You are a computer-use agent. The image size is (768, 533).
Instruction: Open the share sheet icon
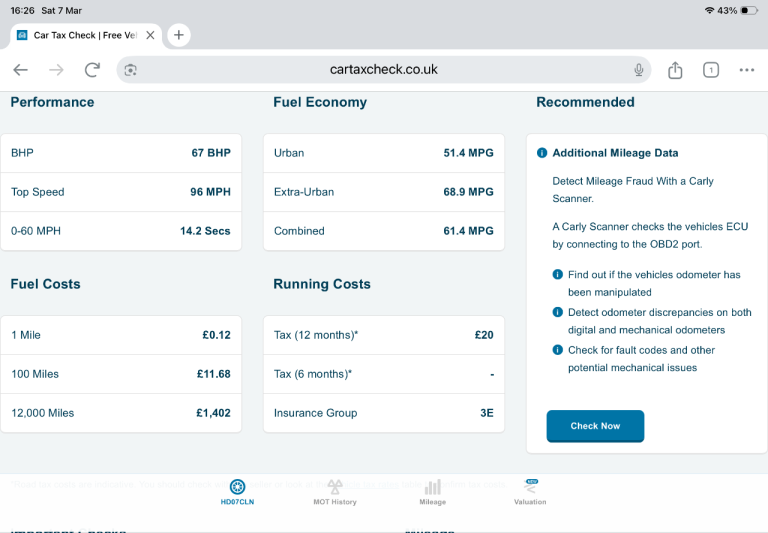click(675, 70)
